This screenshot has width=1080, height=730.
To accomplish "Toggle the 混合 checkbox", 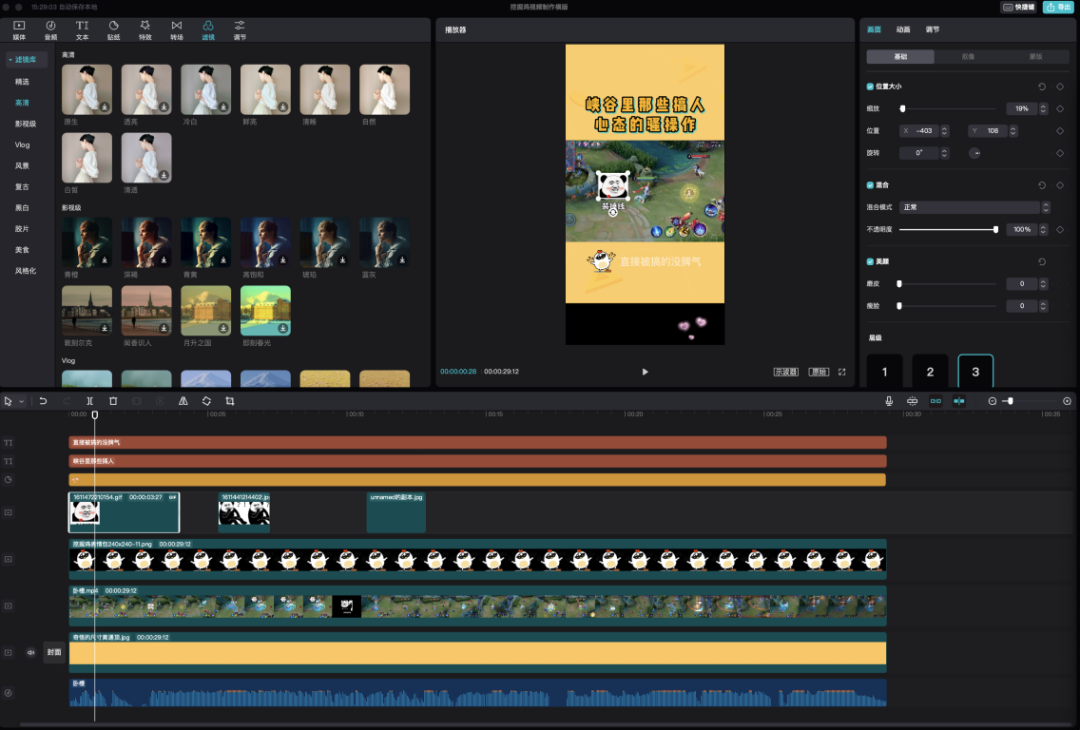I will (x=870, y=185).
